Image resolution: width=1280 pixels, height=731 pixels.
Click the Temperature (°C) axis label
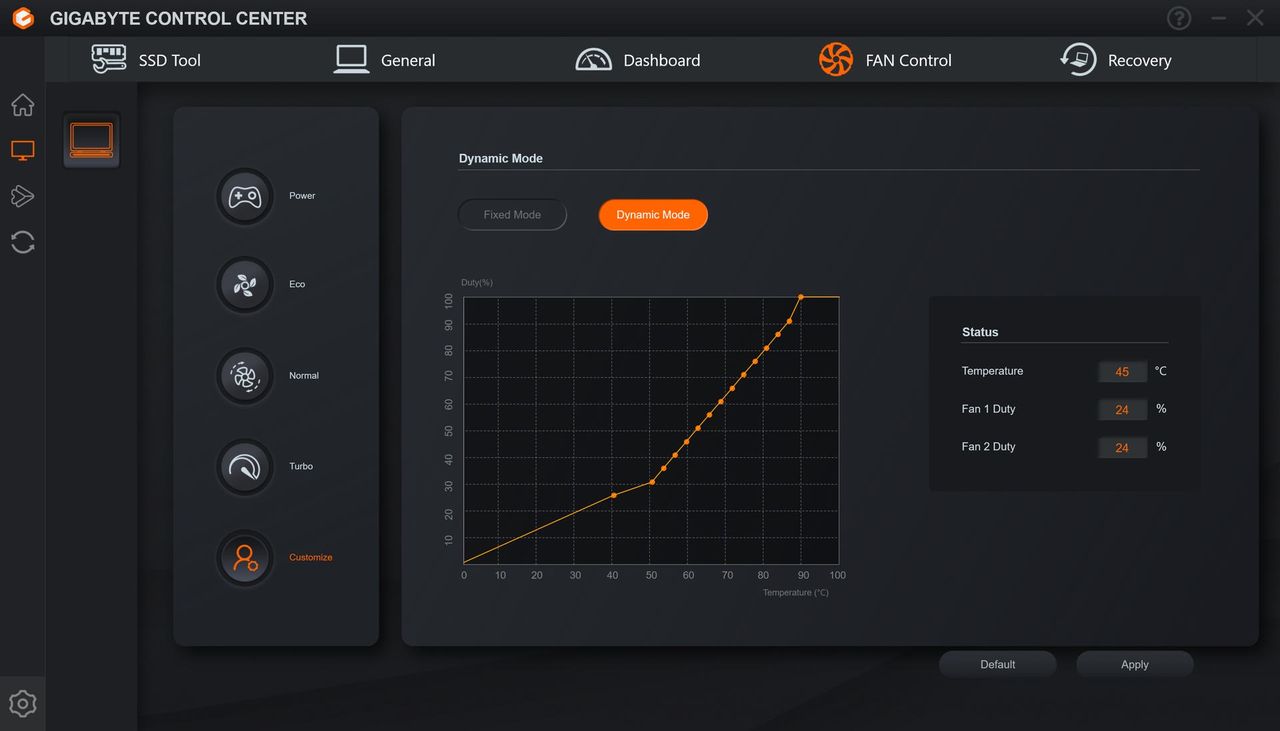(796, 593)
